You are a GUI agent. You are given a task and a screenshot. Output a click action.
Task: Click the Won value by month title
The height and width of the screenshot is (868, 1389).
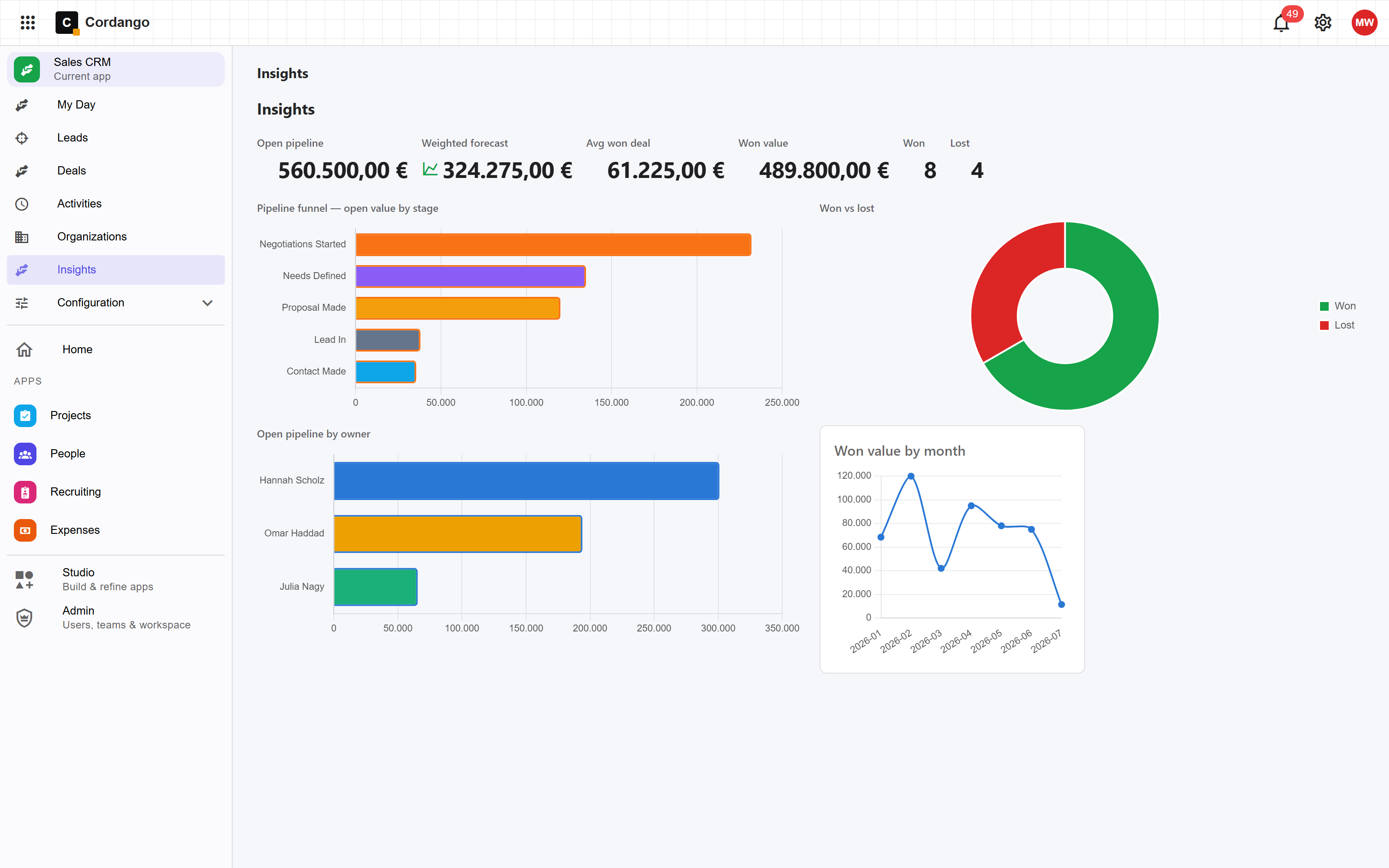pos(899,451)
